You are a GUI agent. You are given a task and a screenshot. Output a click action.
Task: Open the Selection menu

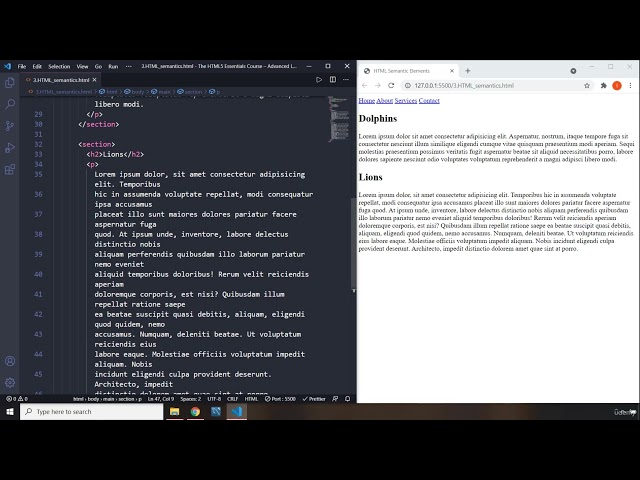tap(59, 66)
